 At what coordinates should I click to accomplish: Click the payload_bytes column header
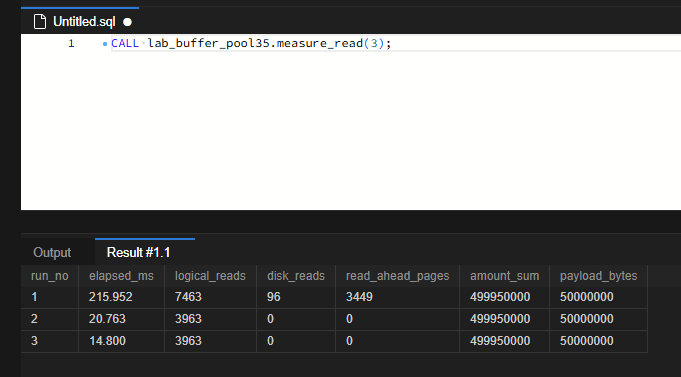tap(598, 276)
